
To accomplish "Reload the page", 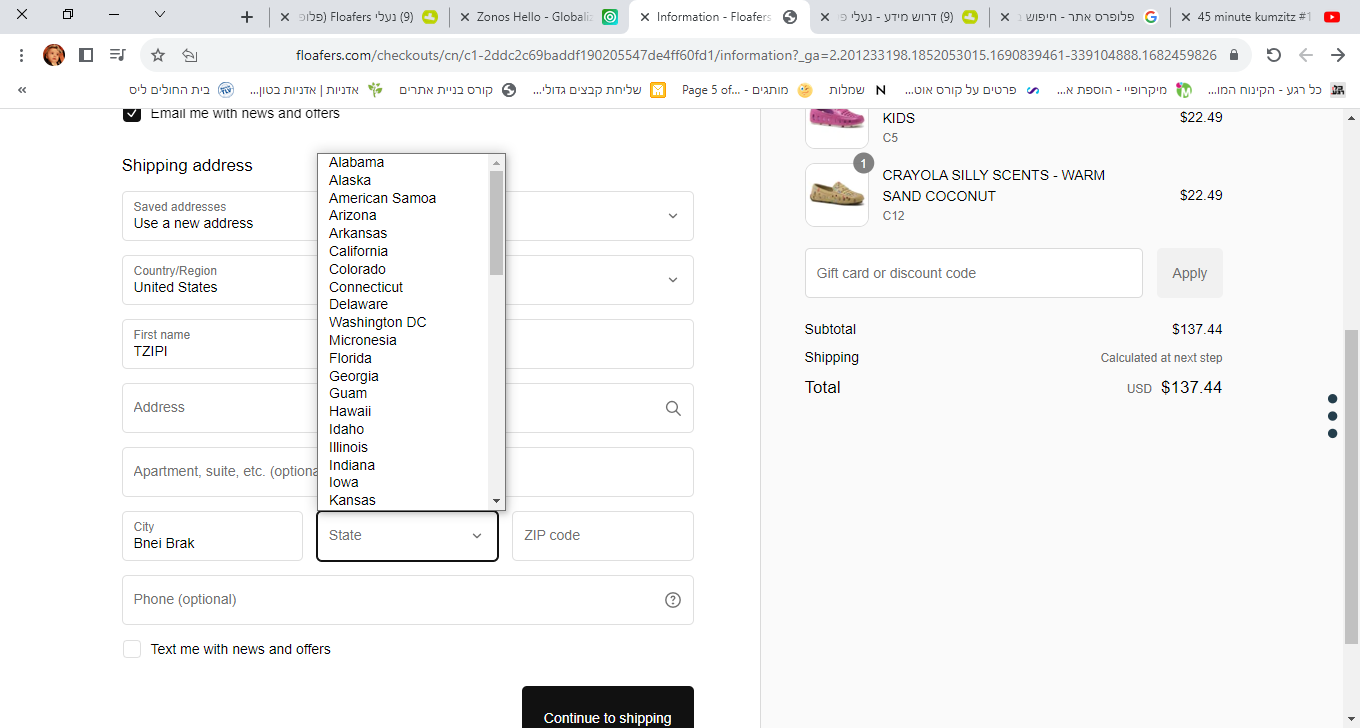I will pos(1273,55).
